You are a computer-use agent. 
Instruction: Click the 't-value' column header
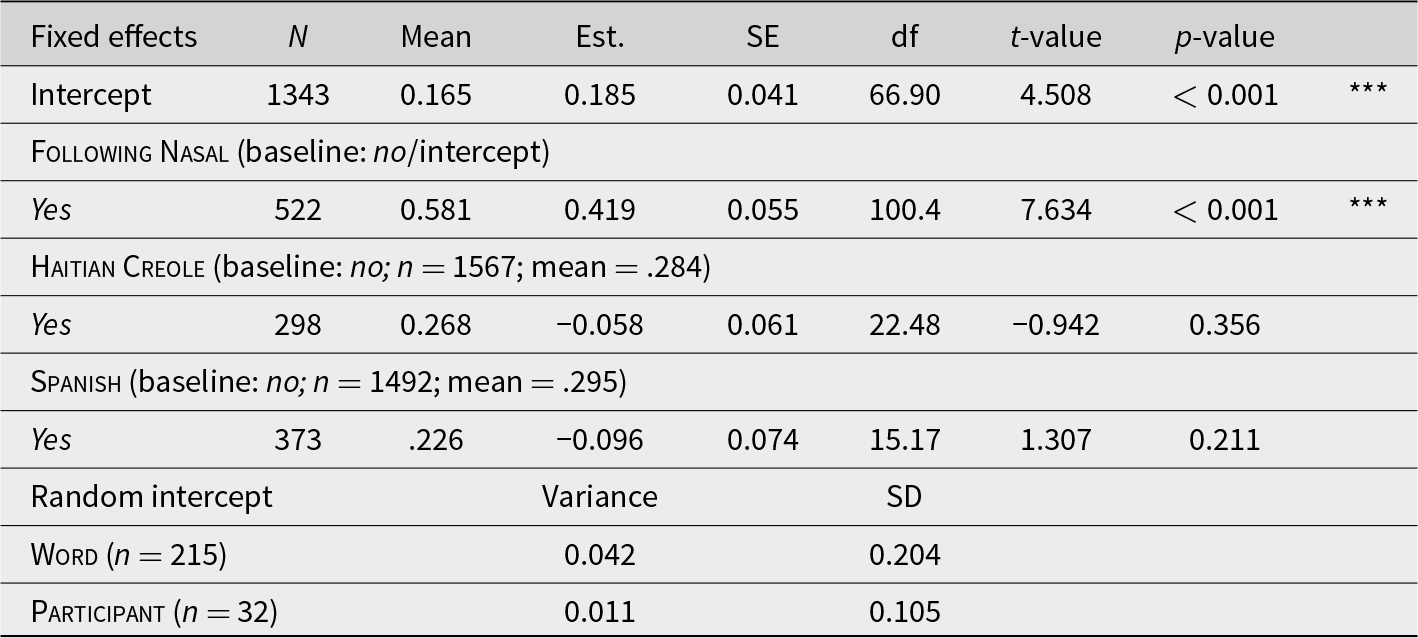[1055, 38]
